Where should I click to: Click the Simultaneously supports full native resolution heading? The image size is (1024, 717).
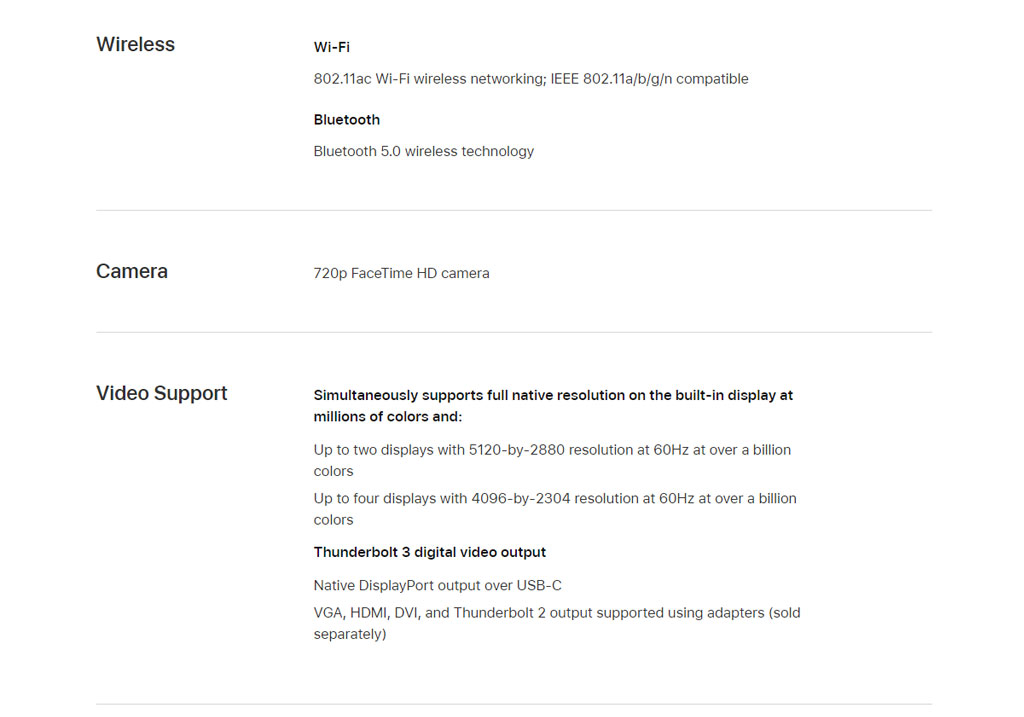coord(553,406)
